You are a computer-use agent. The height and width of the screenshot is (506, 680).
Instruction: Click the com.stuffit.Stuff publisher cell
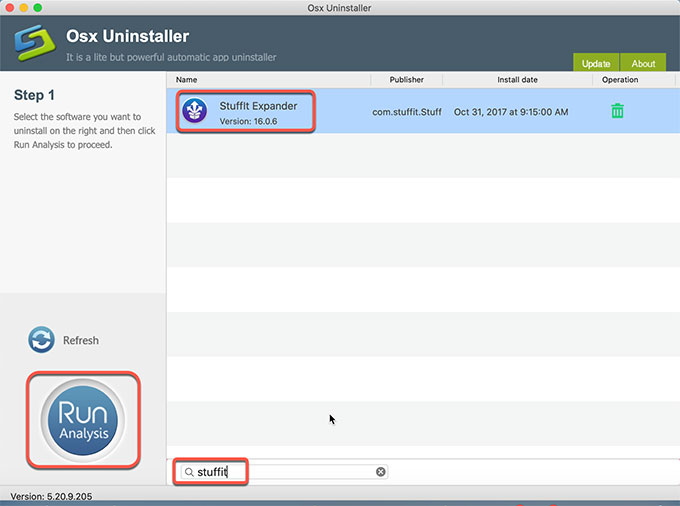(x=407, y=112)
